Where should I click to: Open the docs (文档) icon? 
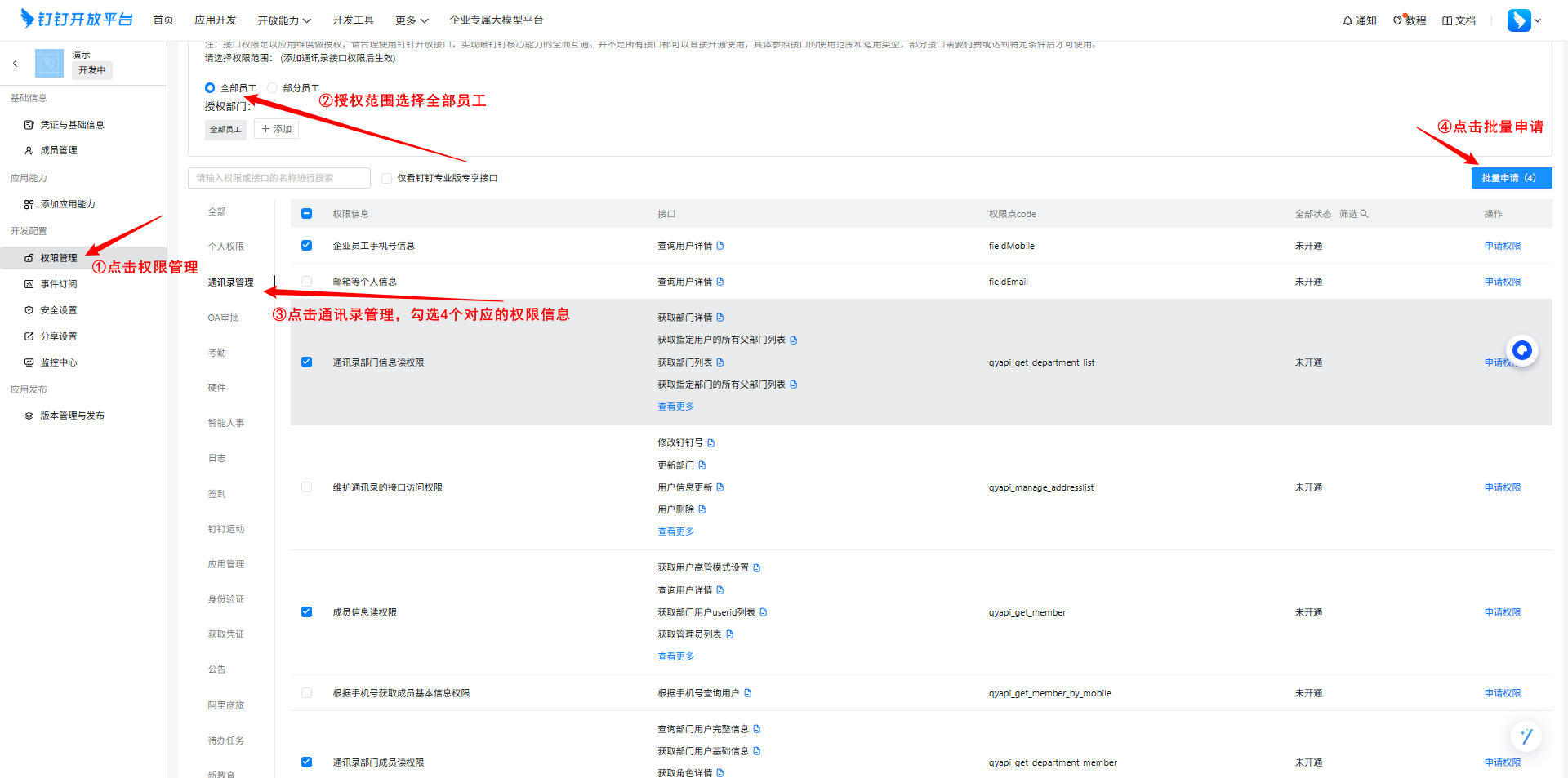point(1447,20)
